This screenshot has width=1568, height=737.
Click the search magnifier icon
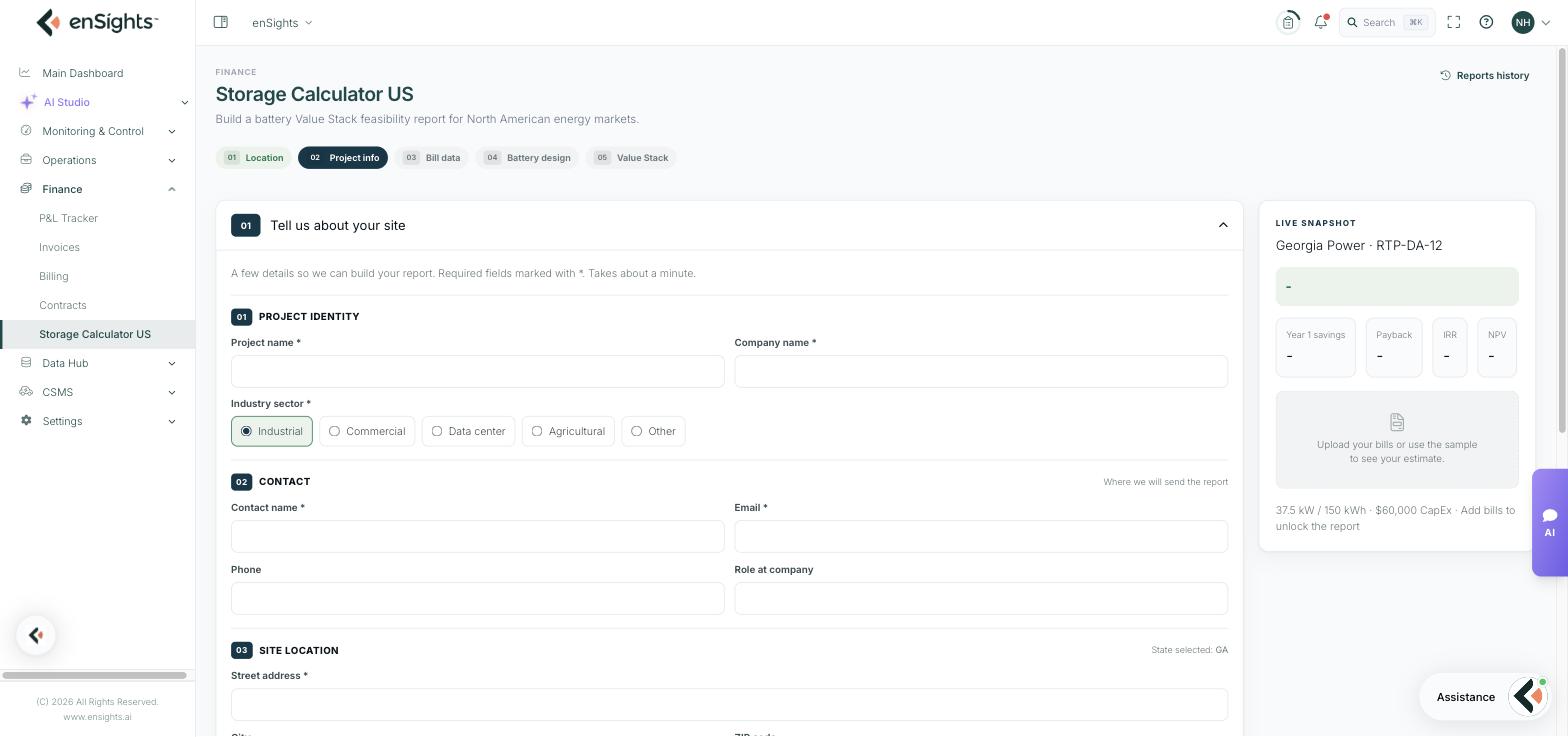pos(1352,22)
